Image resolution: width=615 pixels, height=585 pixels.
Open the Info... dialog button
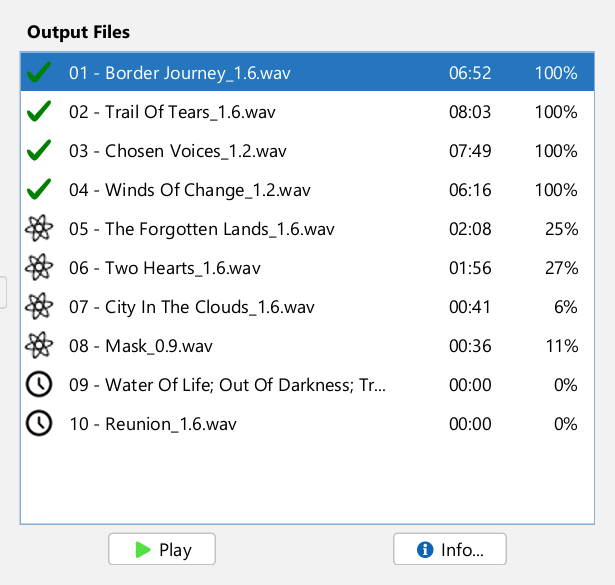(x=450, y=549)
